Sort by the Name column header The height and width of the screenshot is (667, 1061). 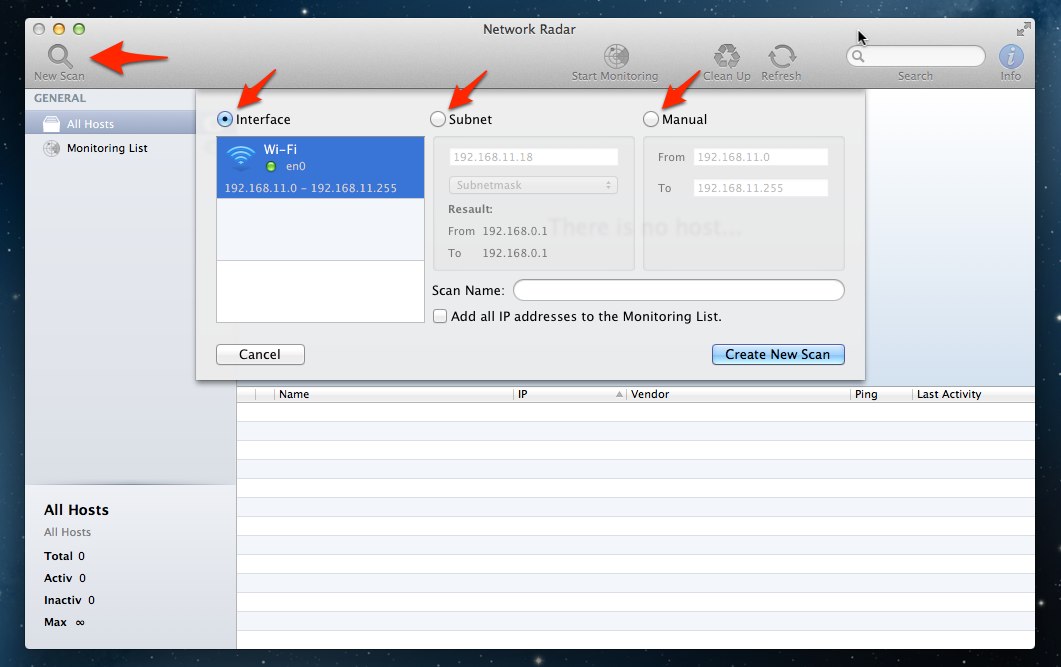pyautogui.click(x=394, y=394)
